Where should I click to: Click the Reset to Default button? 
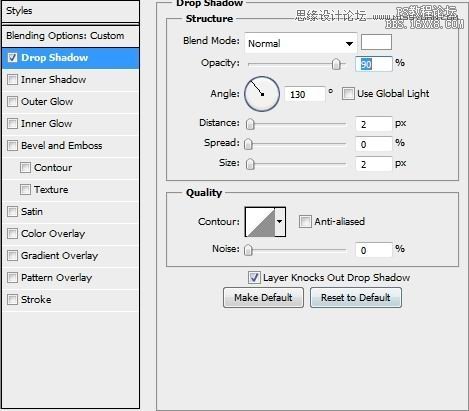tap(356, 297)
